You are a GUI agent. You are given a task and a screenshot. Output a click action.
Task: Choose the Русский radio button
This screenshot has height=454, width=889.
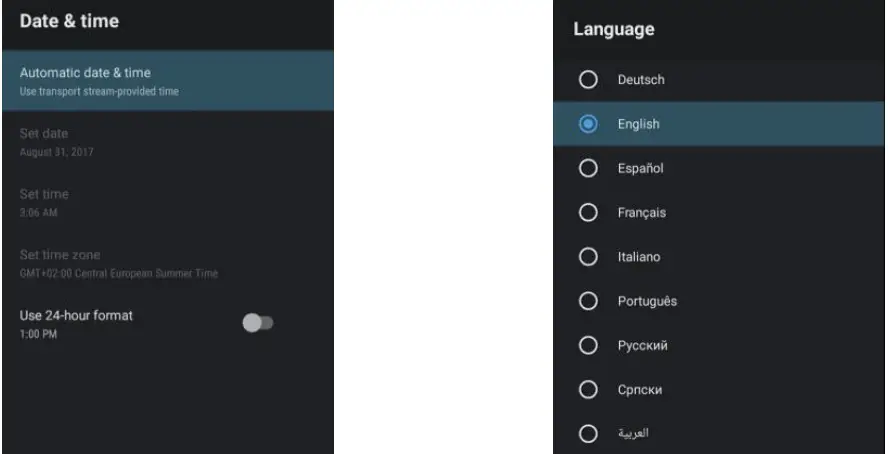point(589,345)
